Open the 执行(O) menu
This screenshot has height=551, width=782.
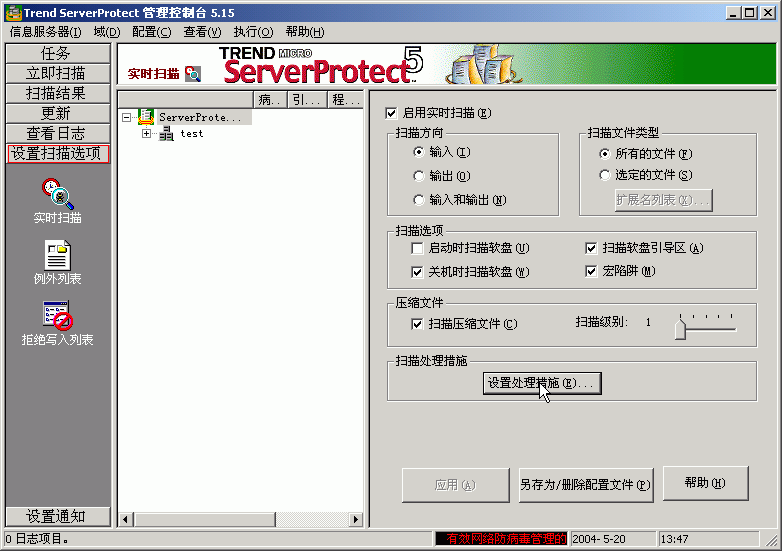pos(253,32)
